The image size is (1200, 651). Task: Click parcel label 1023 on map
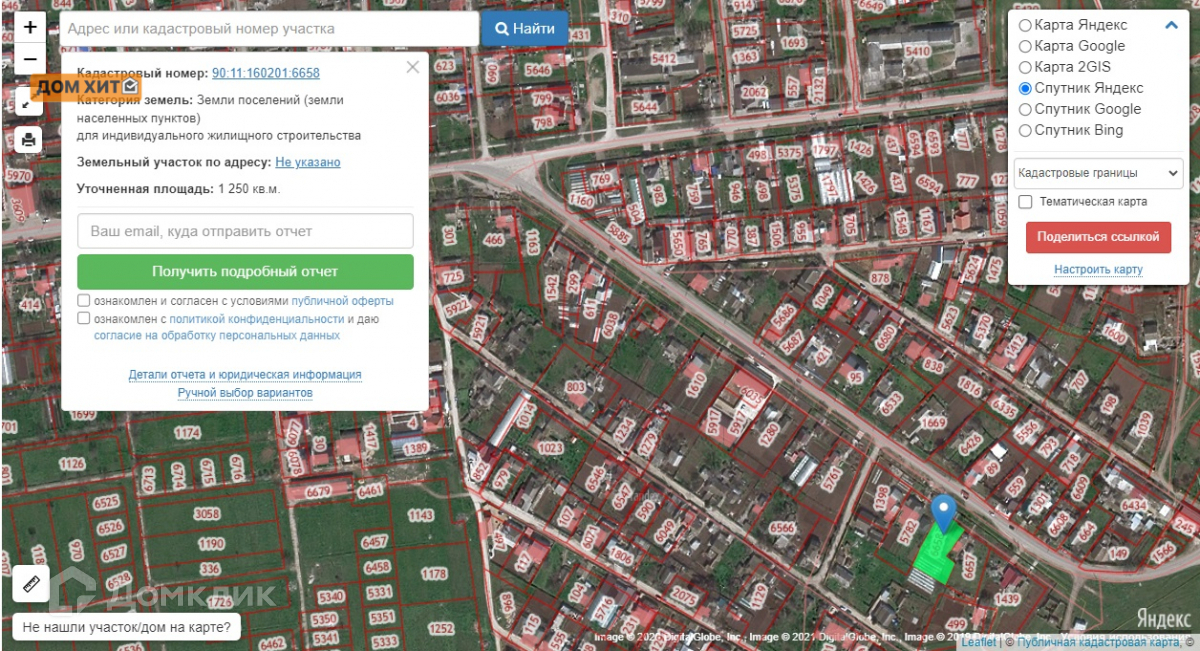coord(551,450)
